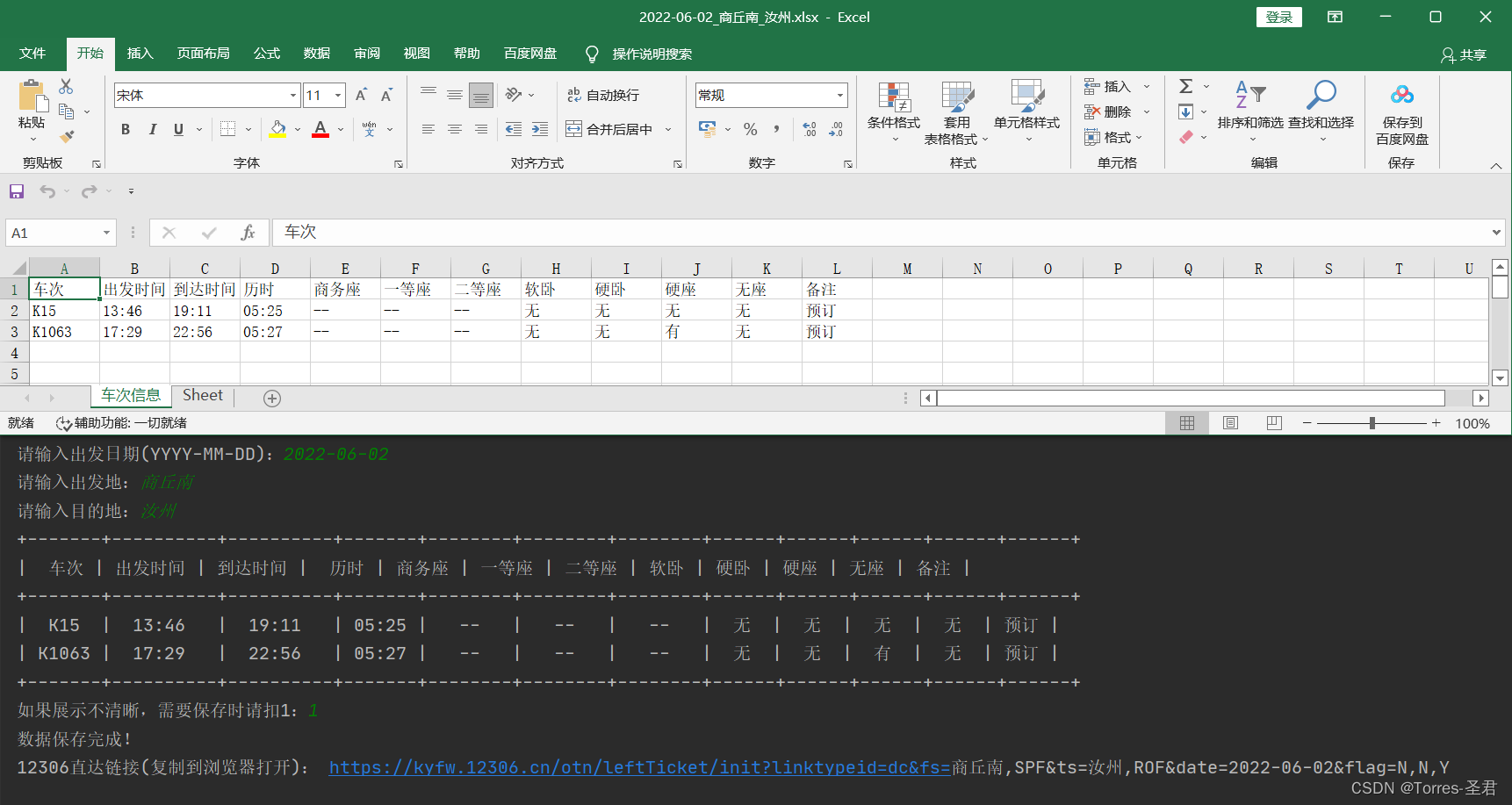The height and width of the screenshot is (805, 1512).
Task: Open the number format dropdown (常规)
Action: (839, 95)
